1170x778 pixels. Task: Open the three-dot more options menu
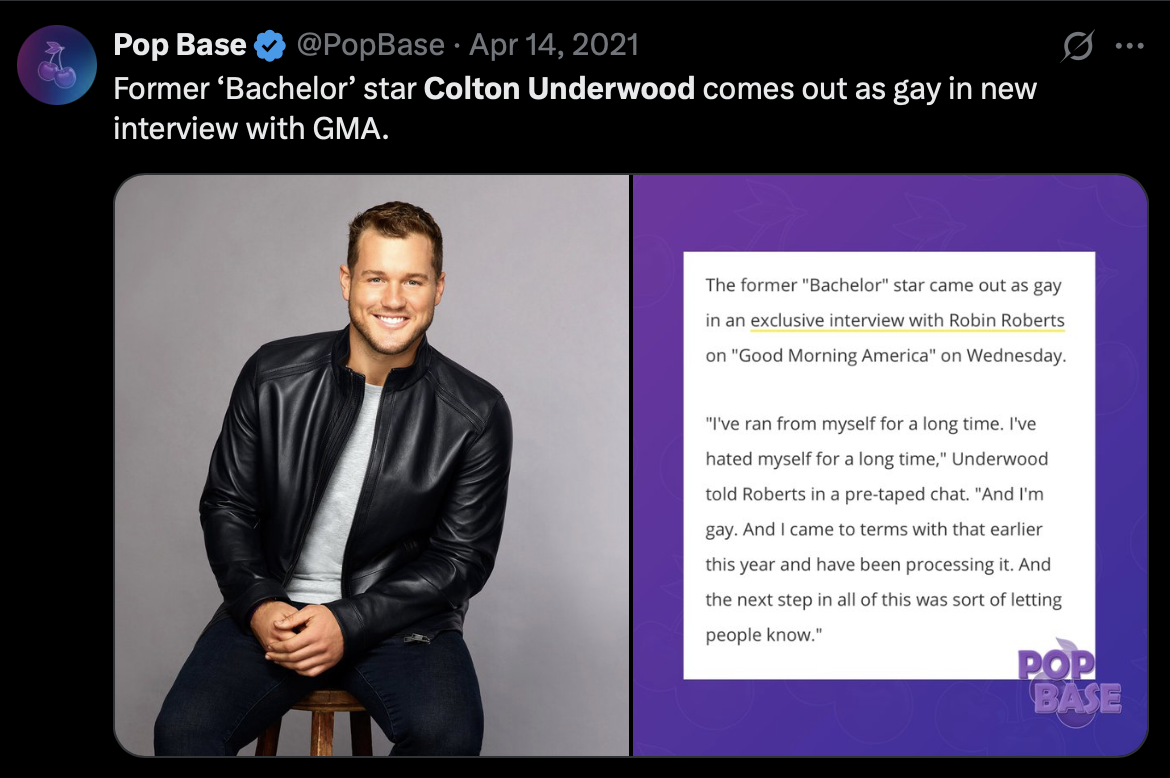pos(1128,46)
